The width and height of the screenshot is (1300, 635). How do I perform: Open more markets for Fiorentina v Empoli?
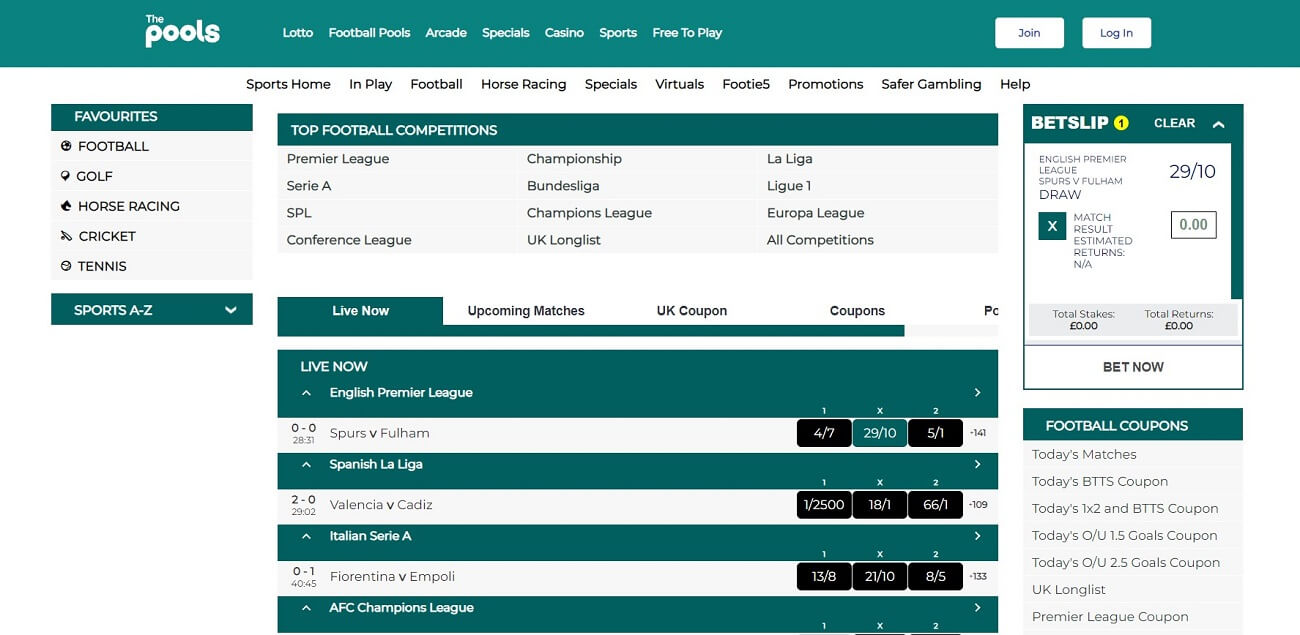[978, 577]
